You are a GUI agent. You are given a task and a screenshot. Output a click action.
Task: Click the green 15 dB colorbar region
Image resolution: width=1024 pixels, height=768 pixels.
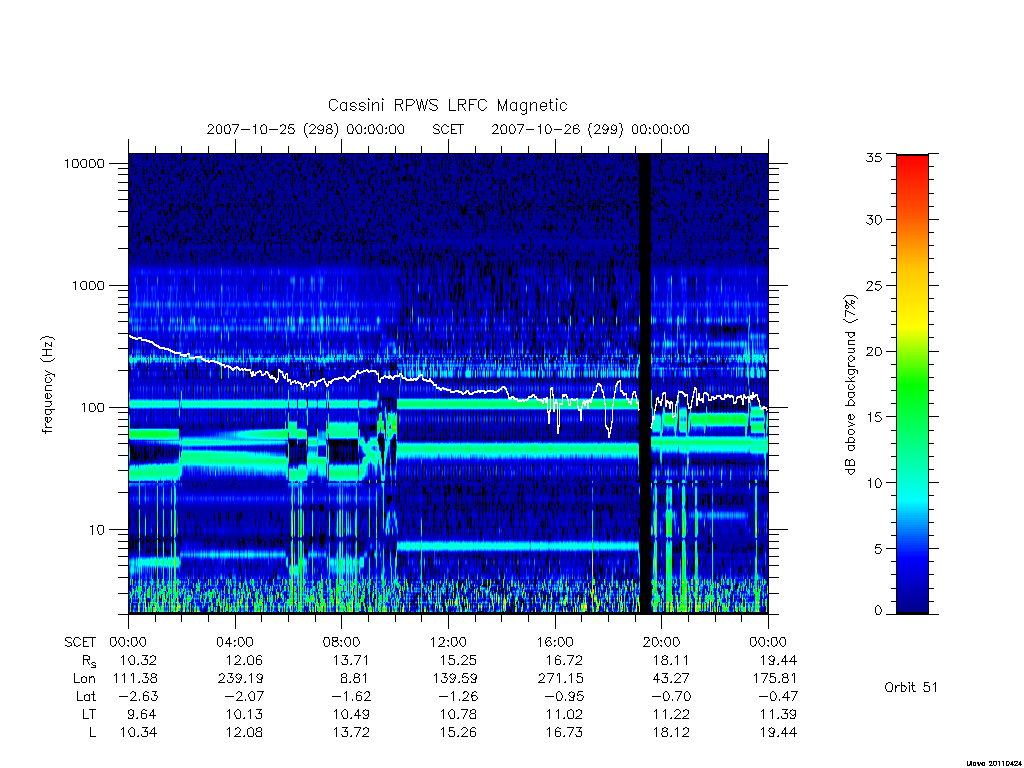(x=912, y=417)
